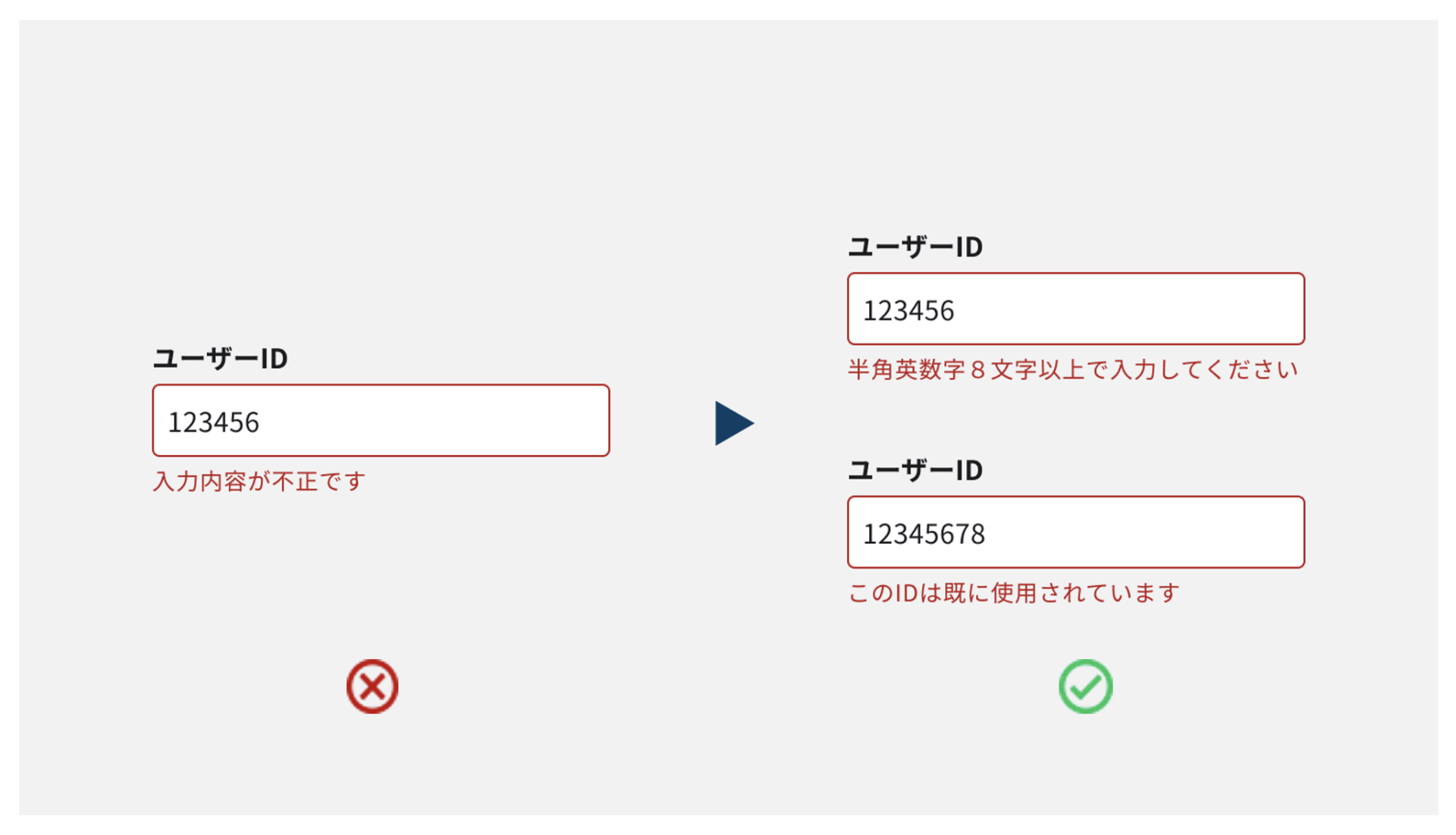
Task: Place cursor on the 12345678 value text
Action: coord(924,534)
